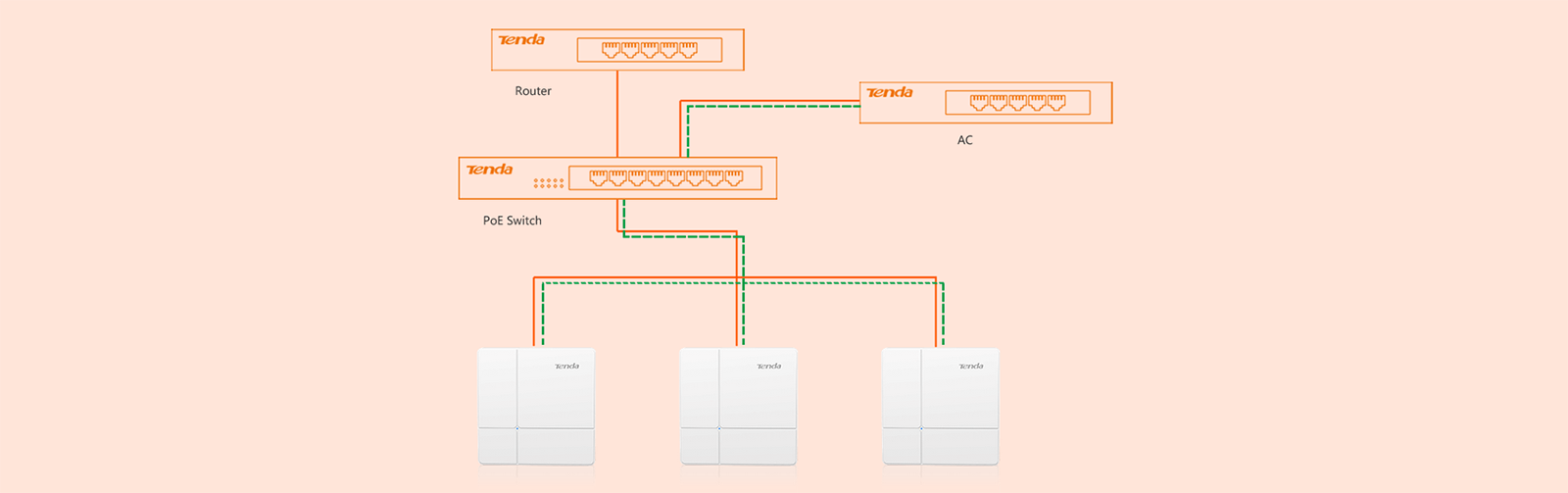Click the Tenda logo on the PoE Switch
This screenshot has width=1568, height=493.
[490, 170]
